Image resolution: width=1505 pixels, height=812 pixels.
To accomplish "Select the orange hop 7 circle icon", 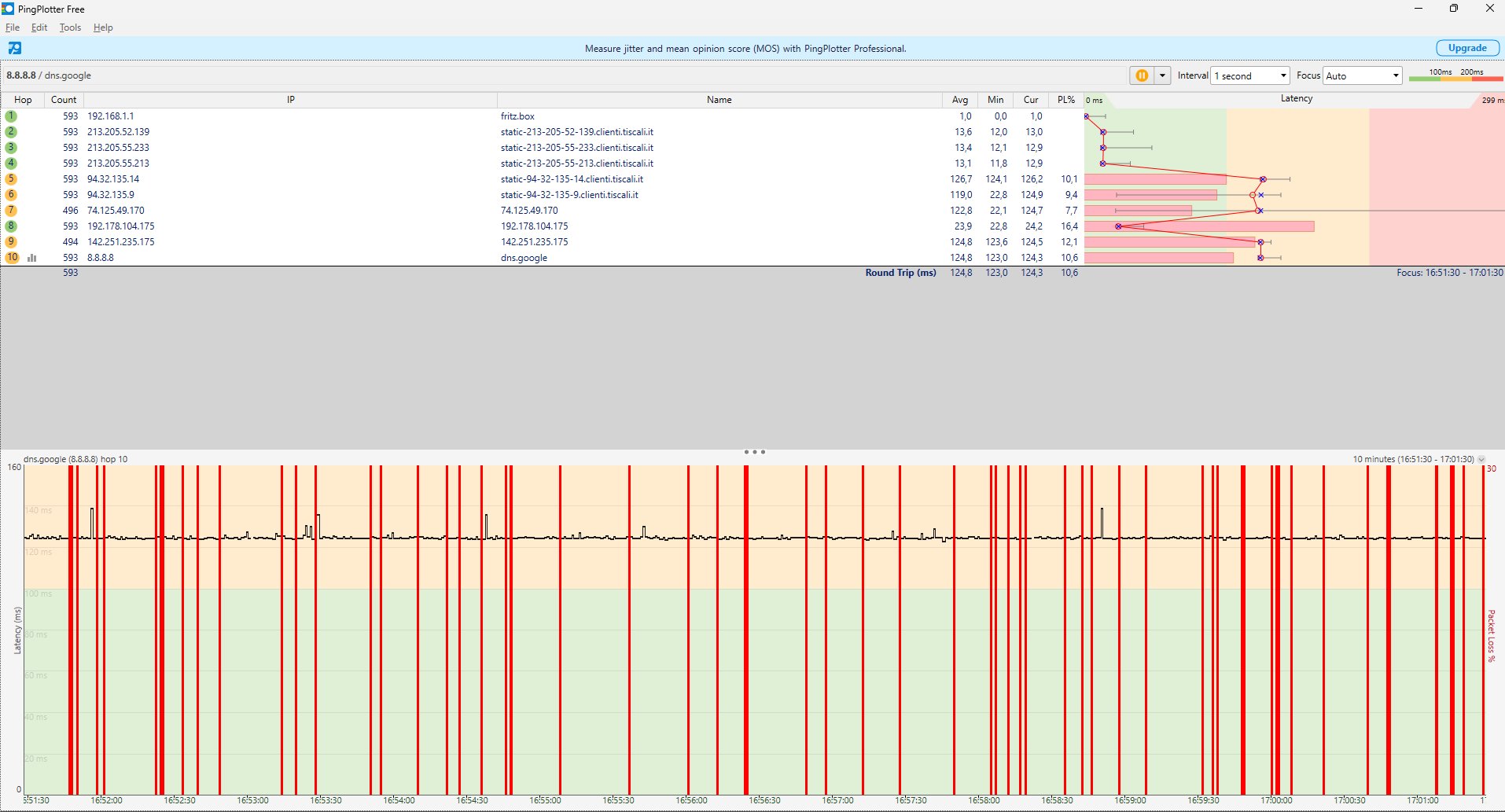I will pyautogui.click(x=11, y=211).
